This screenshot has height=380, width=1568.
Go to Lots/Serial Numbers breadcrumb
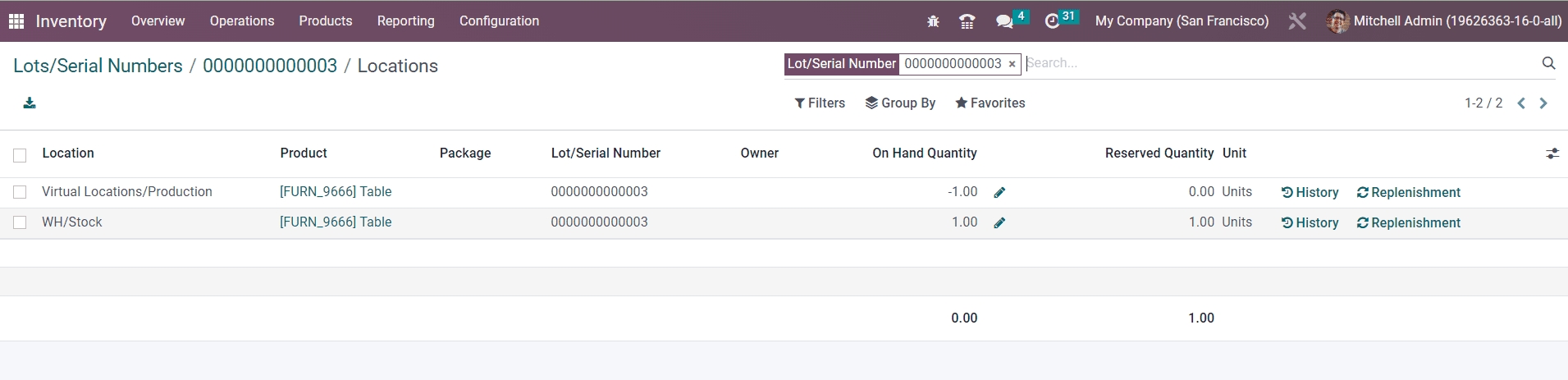[x=98, y=66]
